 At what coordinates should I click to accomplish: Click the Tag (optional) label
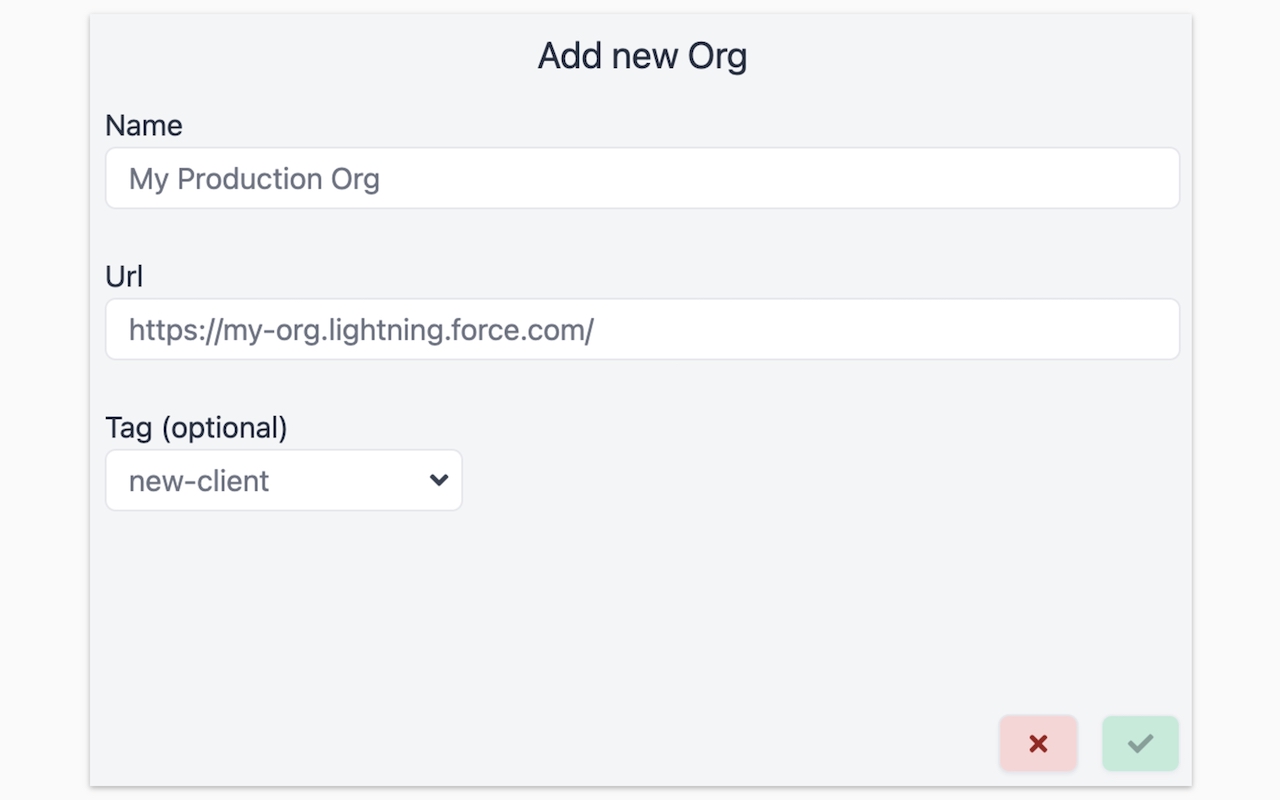click(x=196, y=427)
